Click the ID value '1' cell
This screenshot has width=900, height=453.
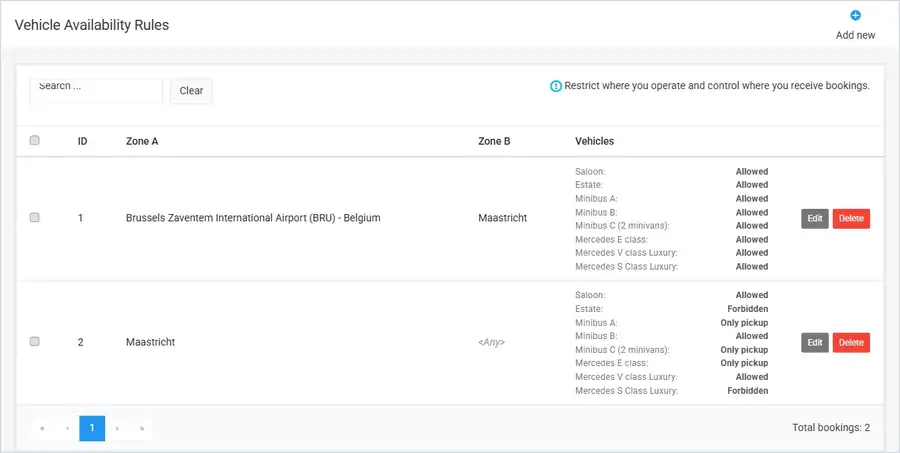(x=80, y=218)
